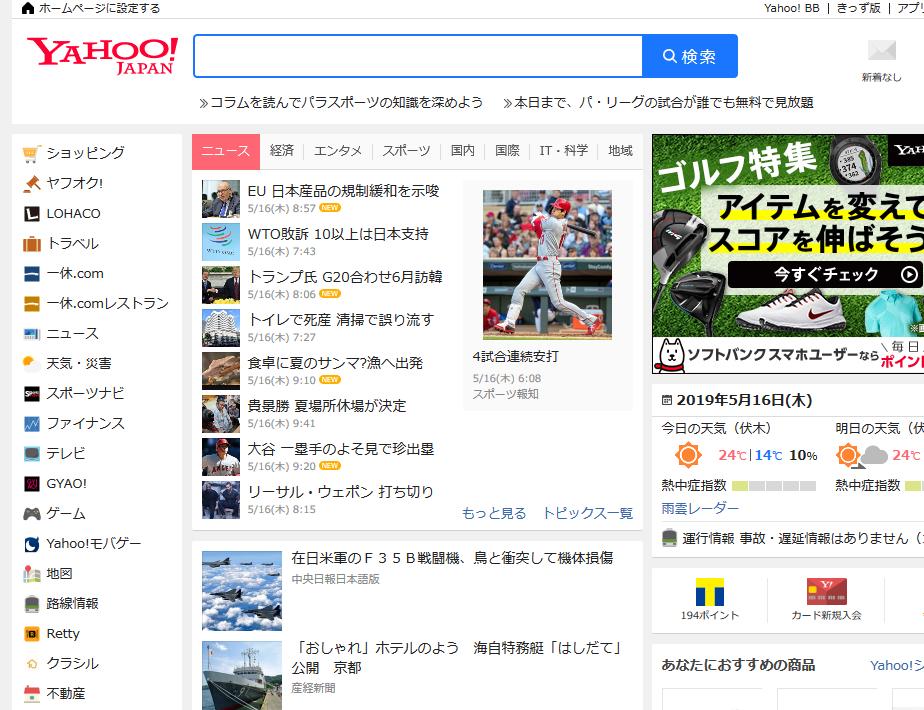
Task: Open the Yahoo! BB link at top
Action: [x=791, y=8]
